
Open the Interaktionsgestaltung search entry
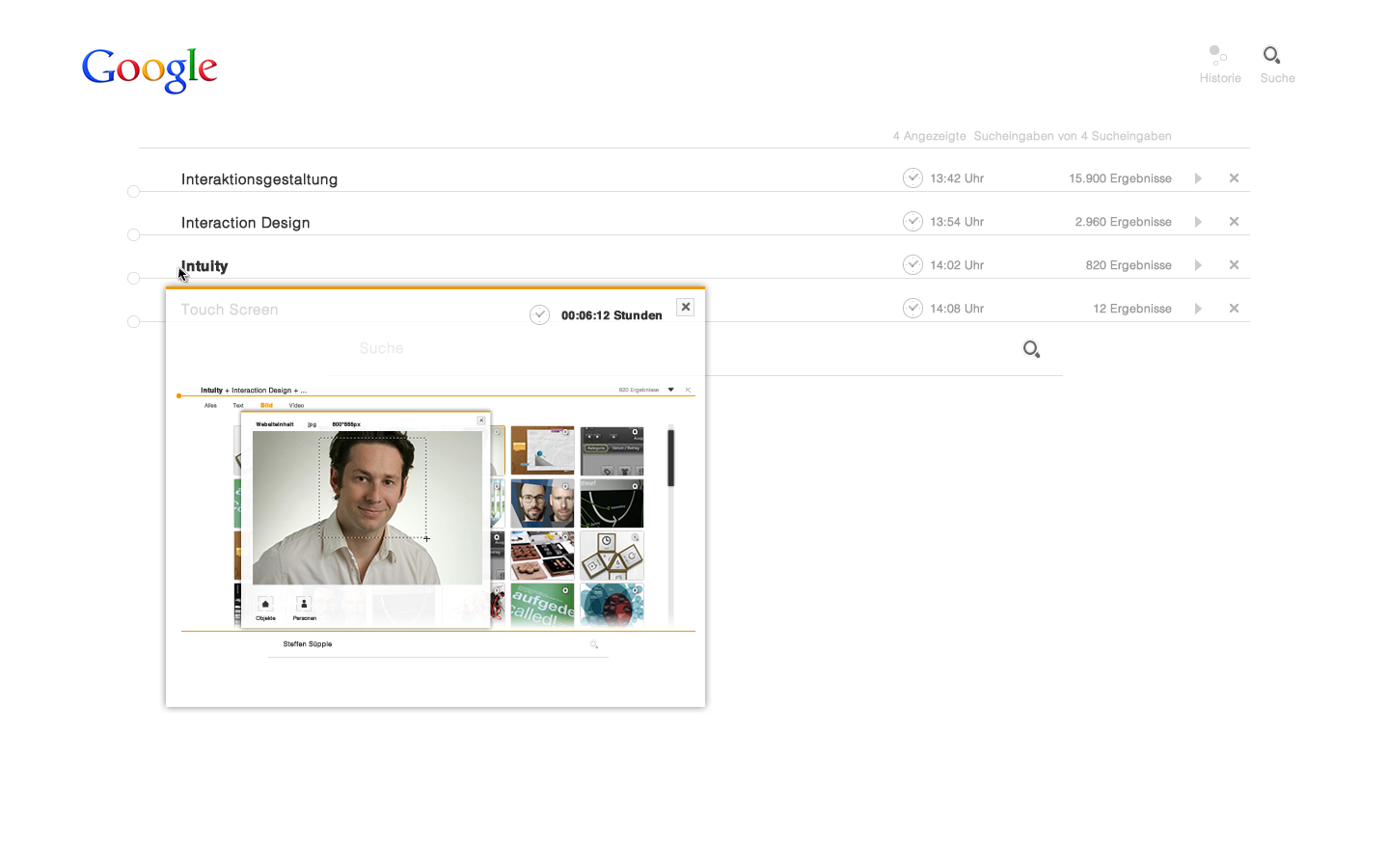click(x=259, y=179)
